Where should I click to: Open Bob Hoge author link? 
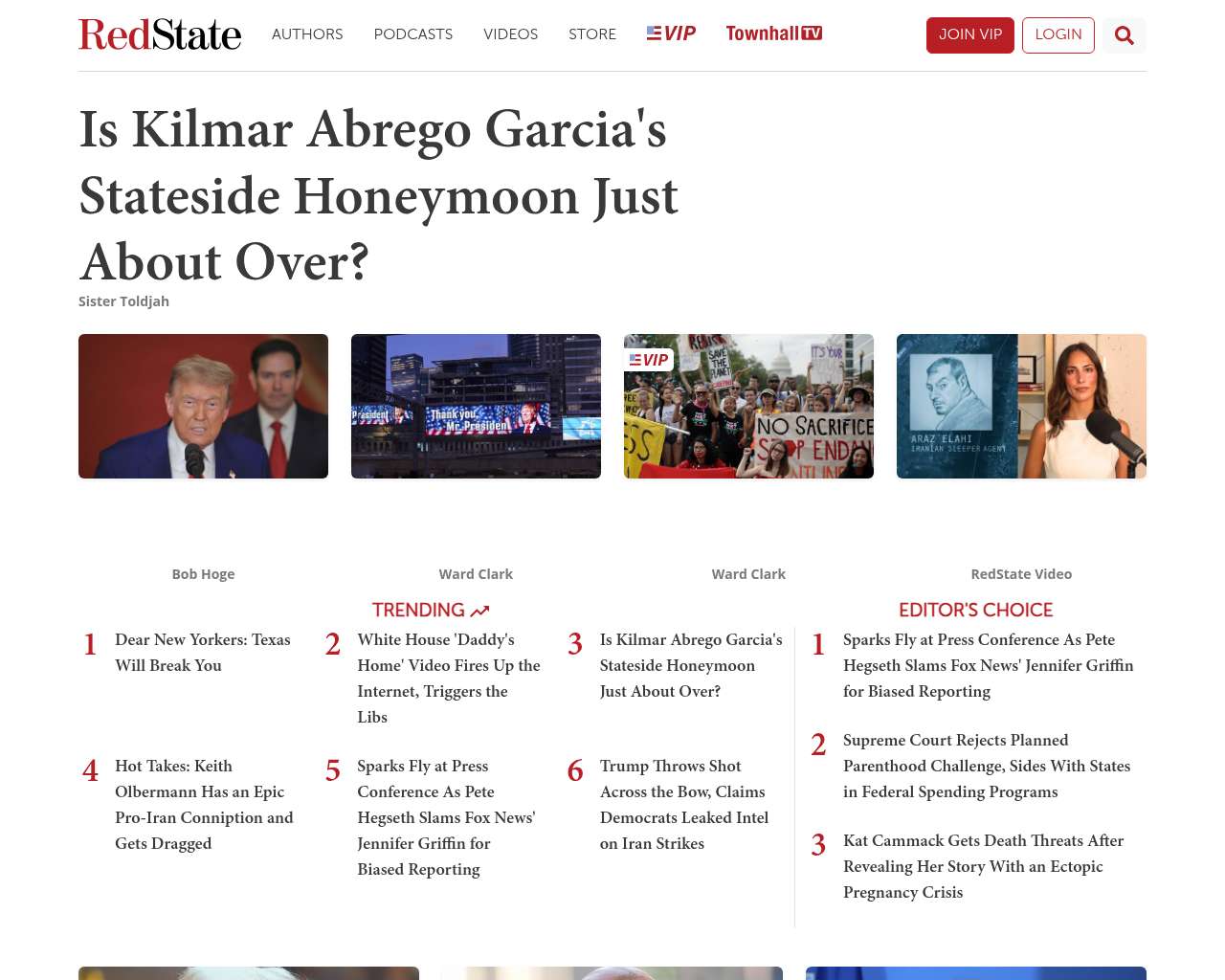point(203,574)
